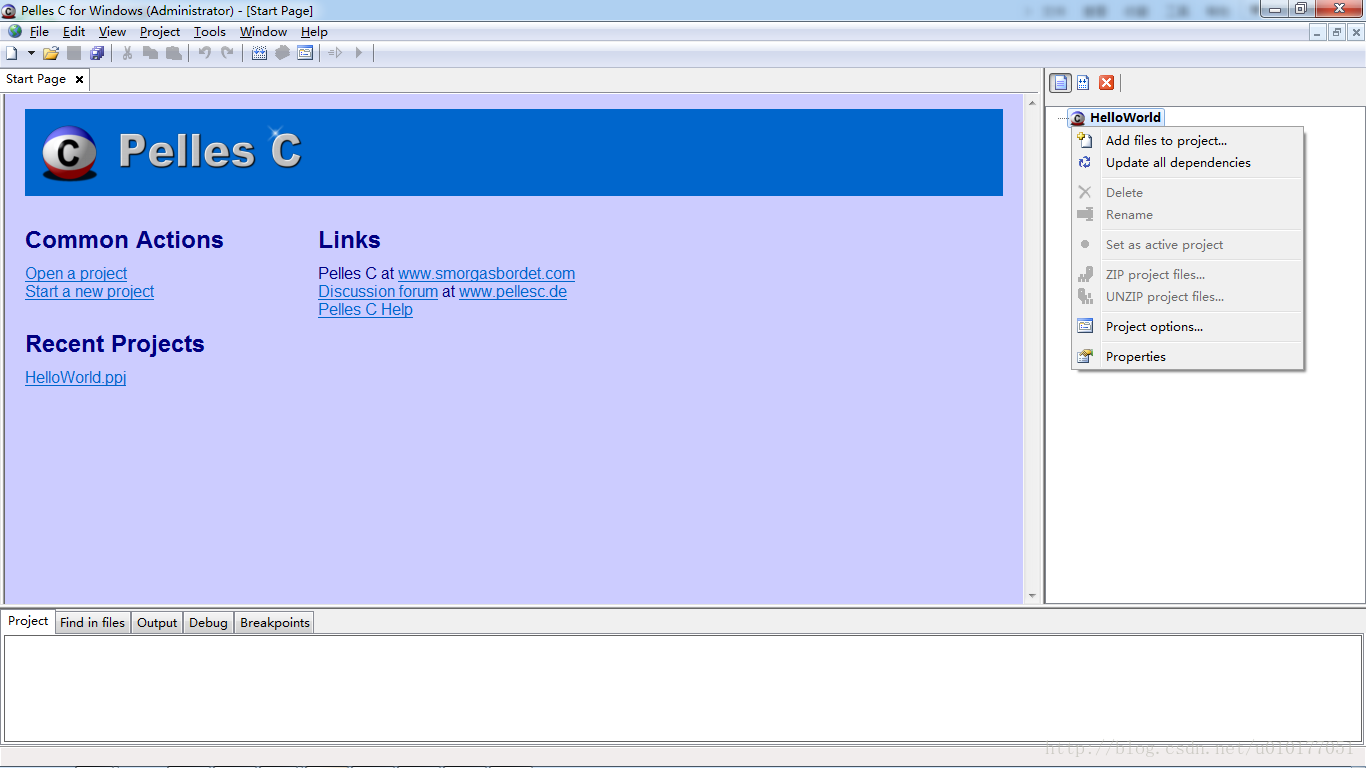Click the Paste toolbar icon

(x=174, y=53)
